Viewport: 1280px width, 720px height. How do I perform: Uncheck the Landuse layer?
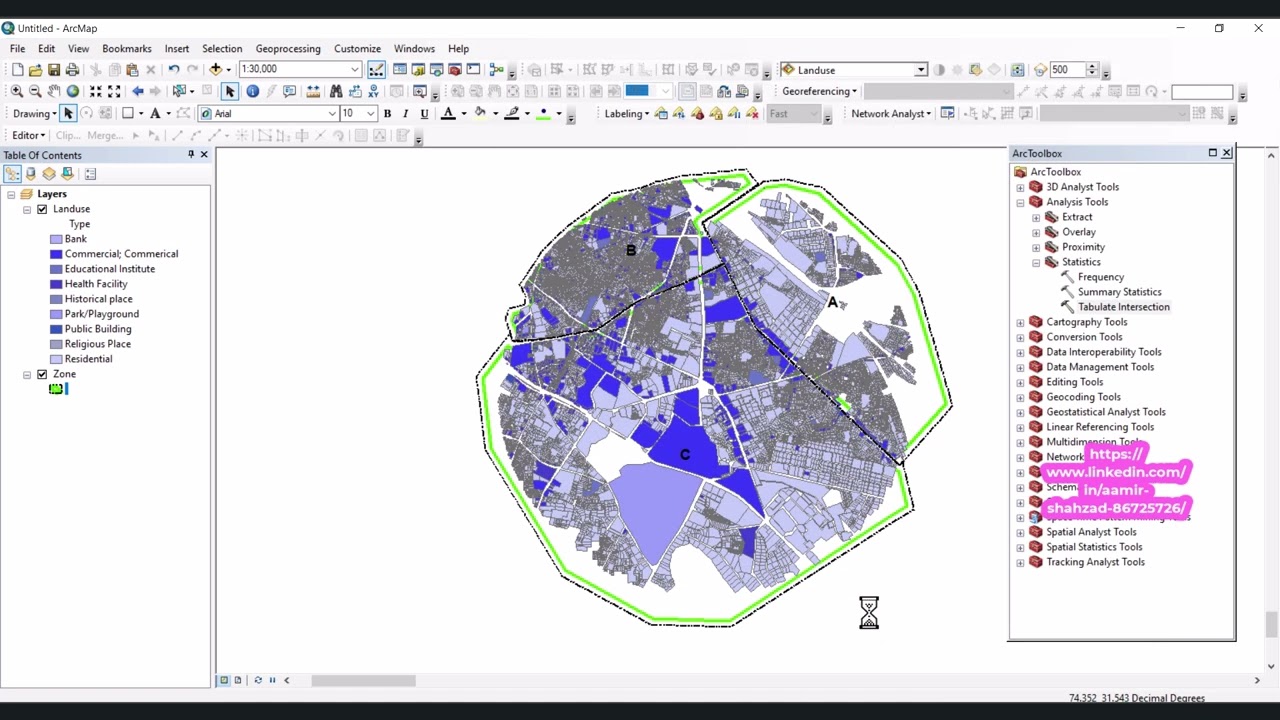coord(42,209)
